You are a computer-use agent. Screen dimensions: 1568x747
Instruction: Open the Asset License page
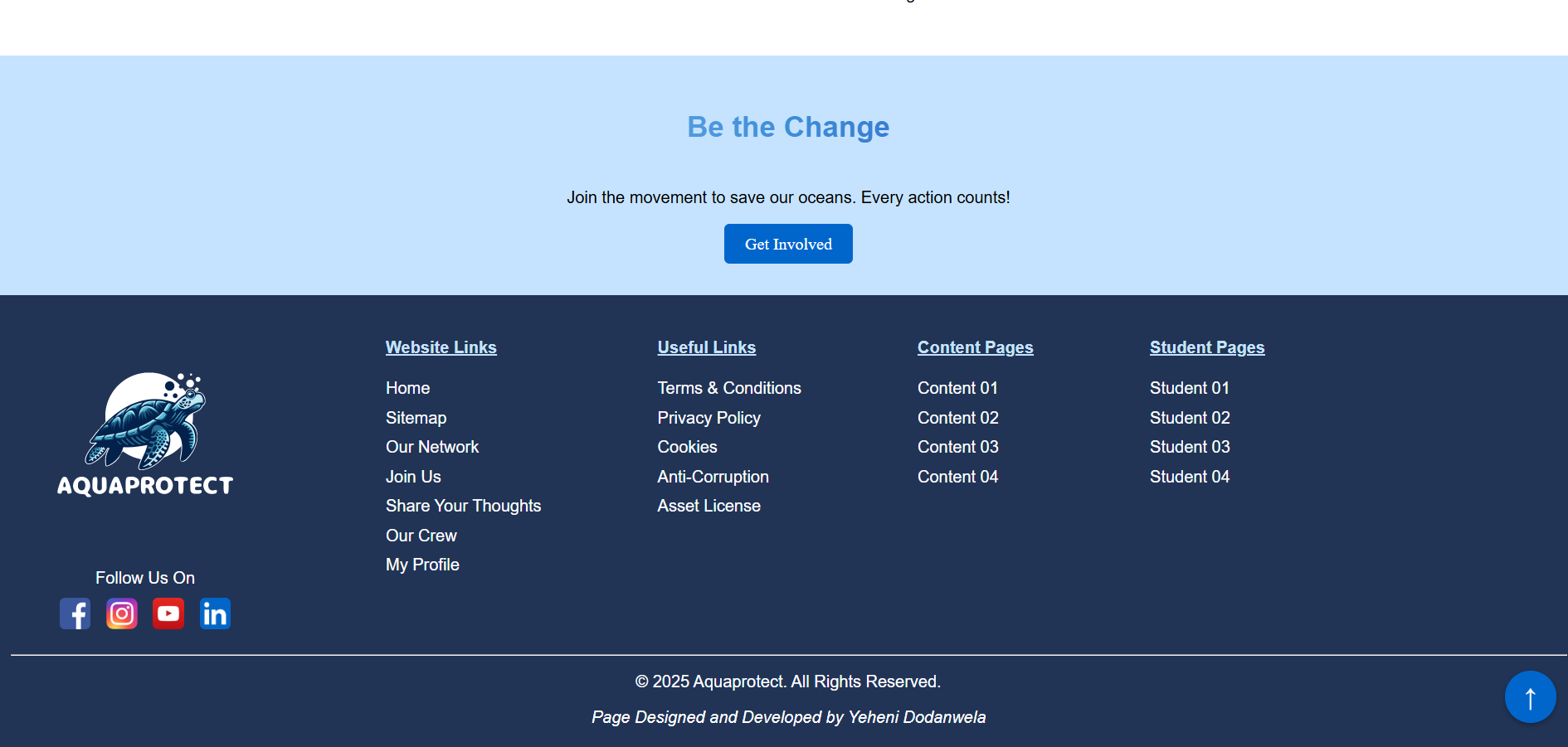[x=709, y=506]
